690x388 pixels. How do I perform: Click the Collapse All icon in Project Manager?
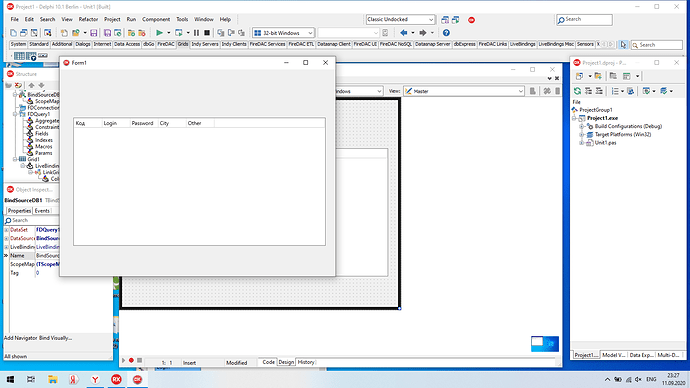[599, 91]
